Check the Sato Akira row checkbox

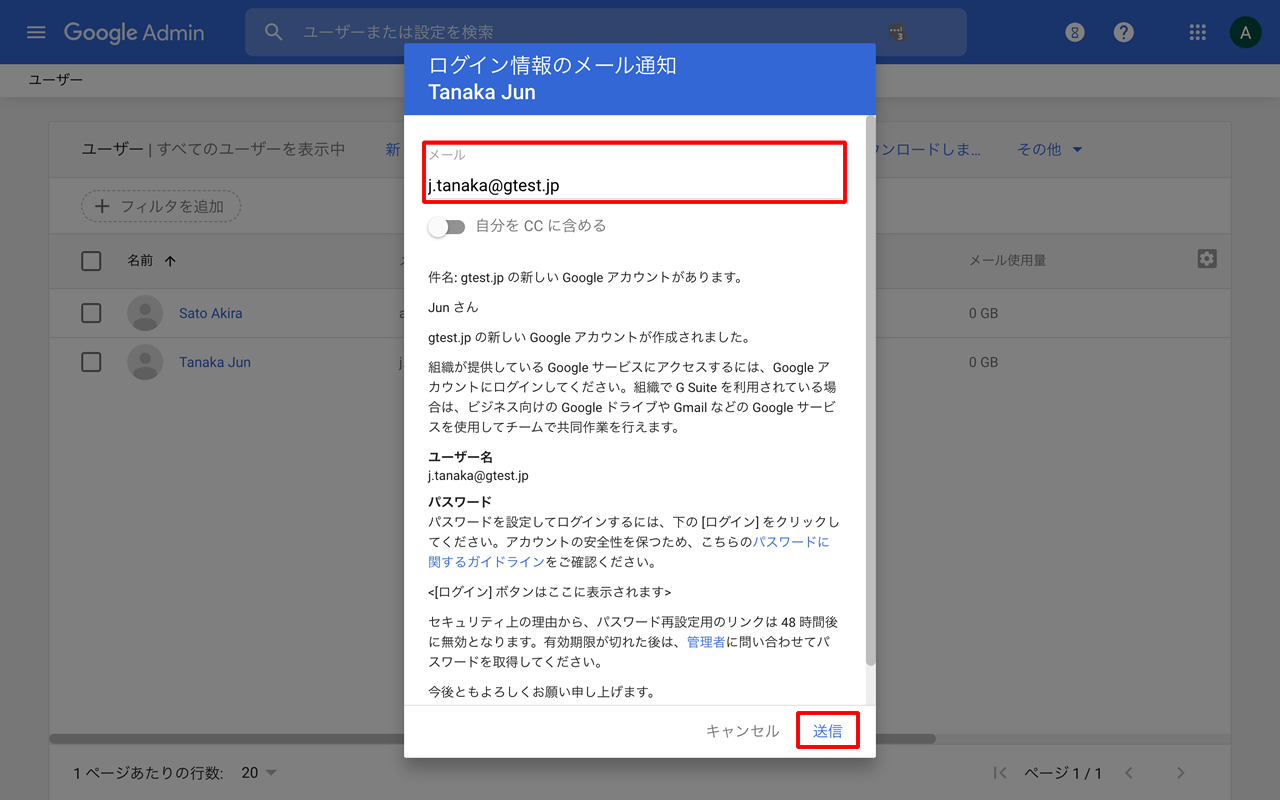tap(91, 313)
